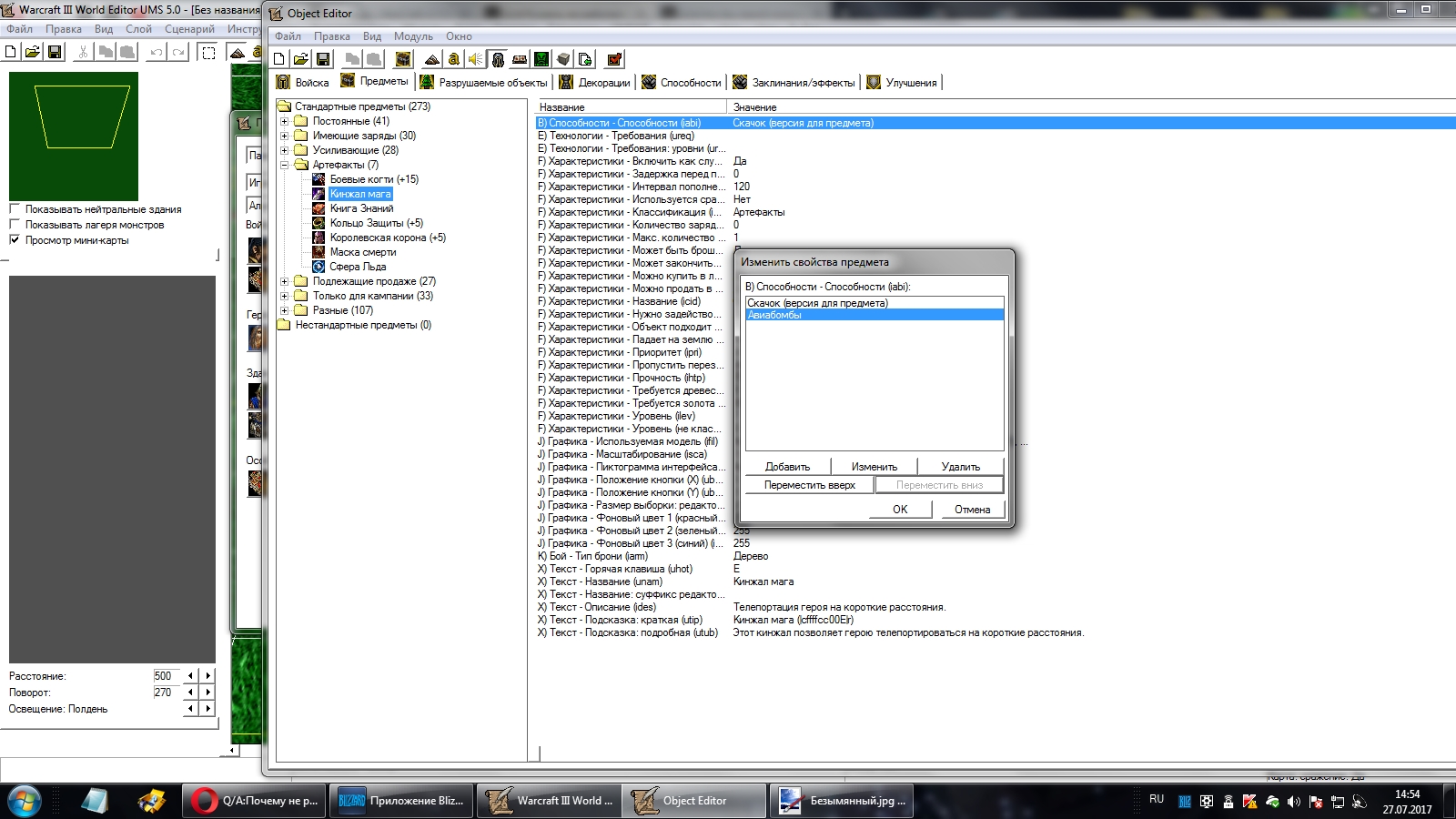The image size is (1456, 819).
Task: Click Поворот value field showing 270
Action: pos(167,693)
